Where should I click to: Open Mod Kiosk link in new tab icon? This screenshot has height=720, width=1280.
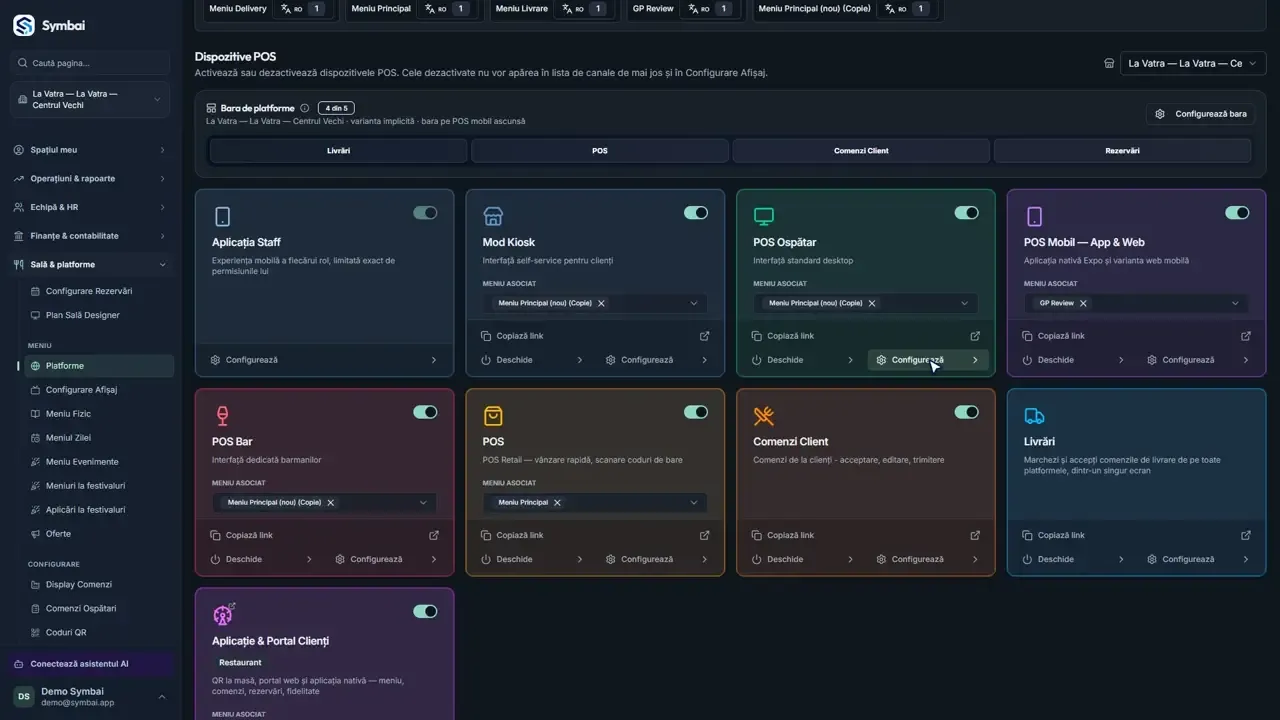(704, 336)
